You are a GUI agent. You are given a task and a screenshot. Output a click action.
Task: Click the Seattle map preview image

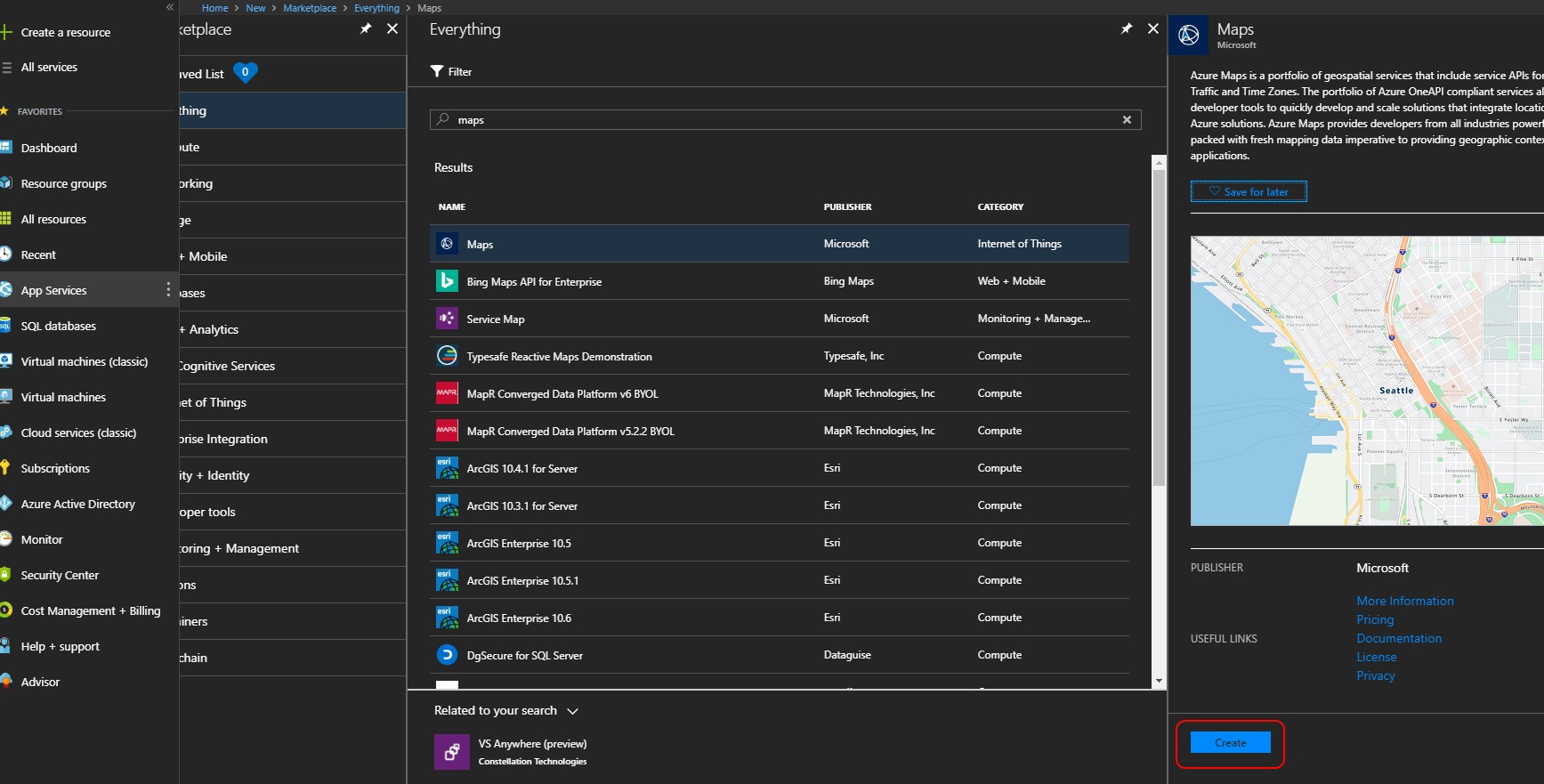tap(1366, 381)
